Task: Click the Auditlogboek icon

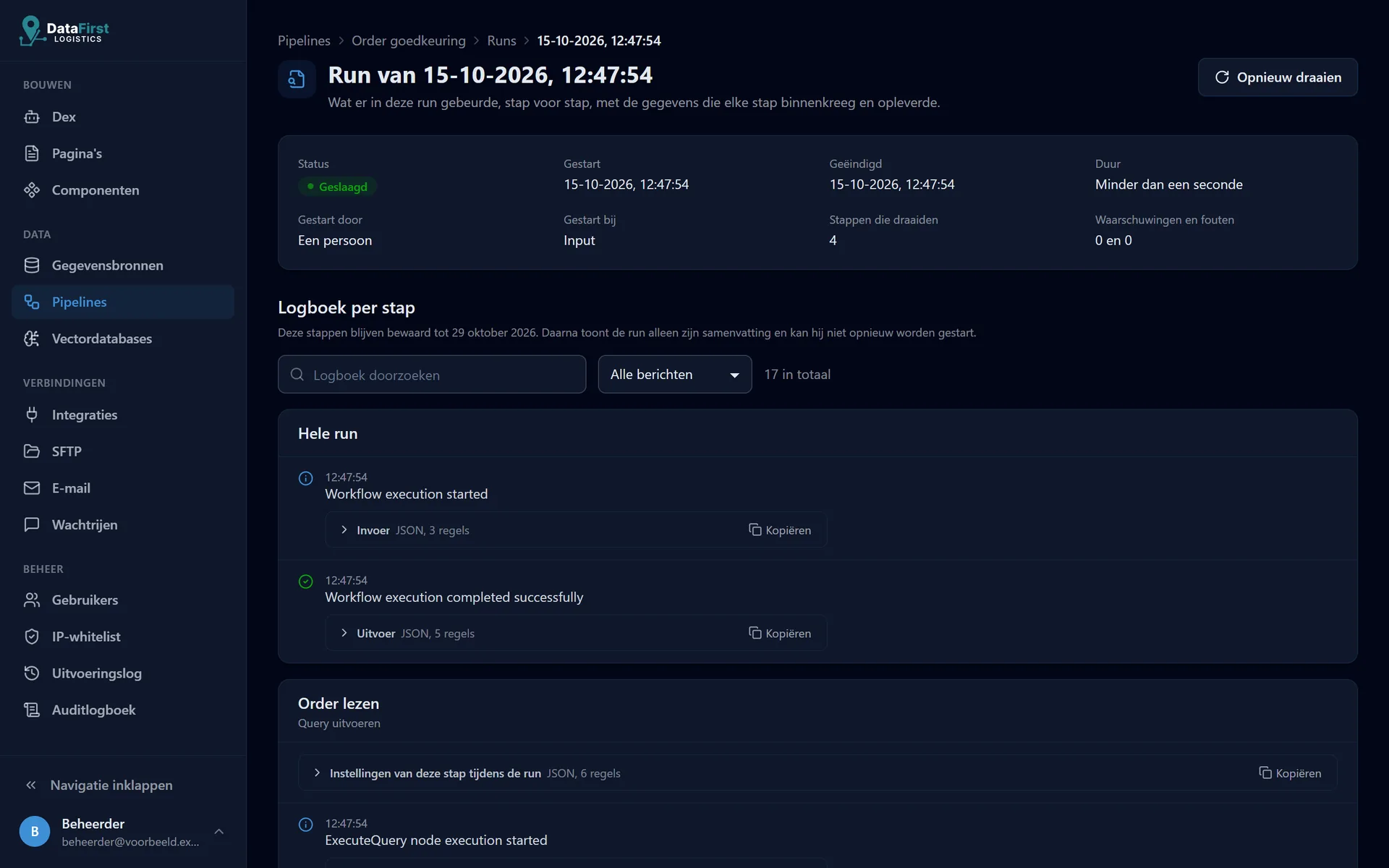Action: pos(32,710)
